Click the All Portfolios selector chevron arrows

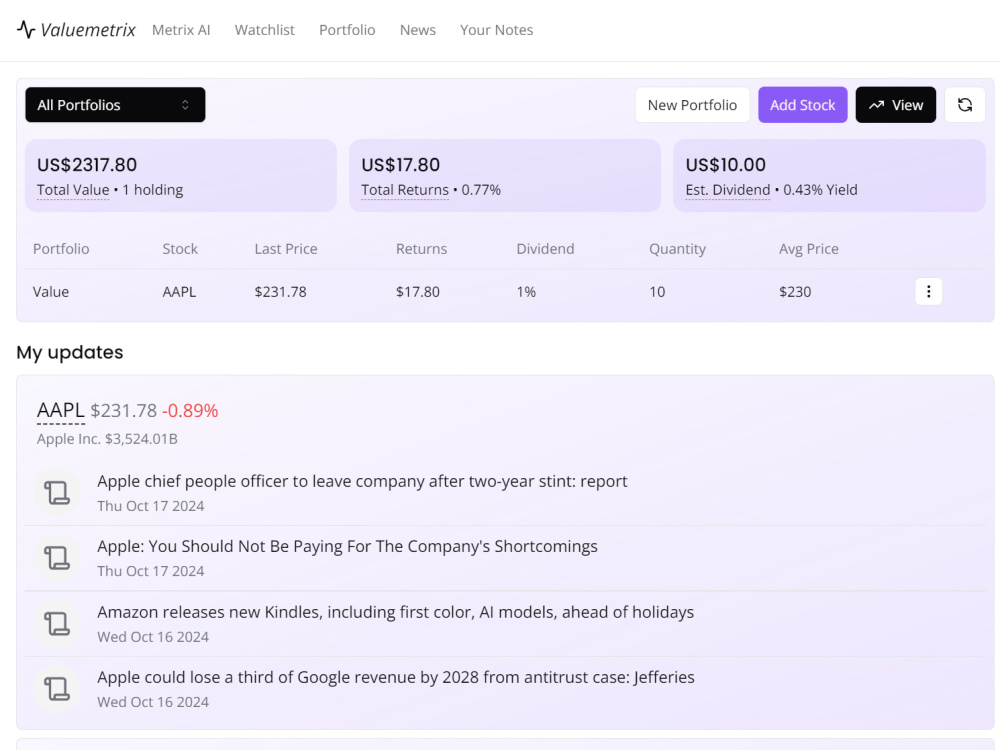click(x=185, y=105)
